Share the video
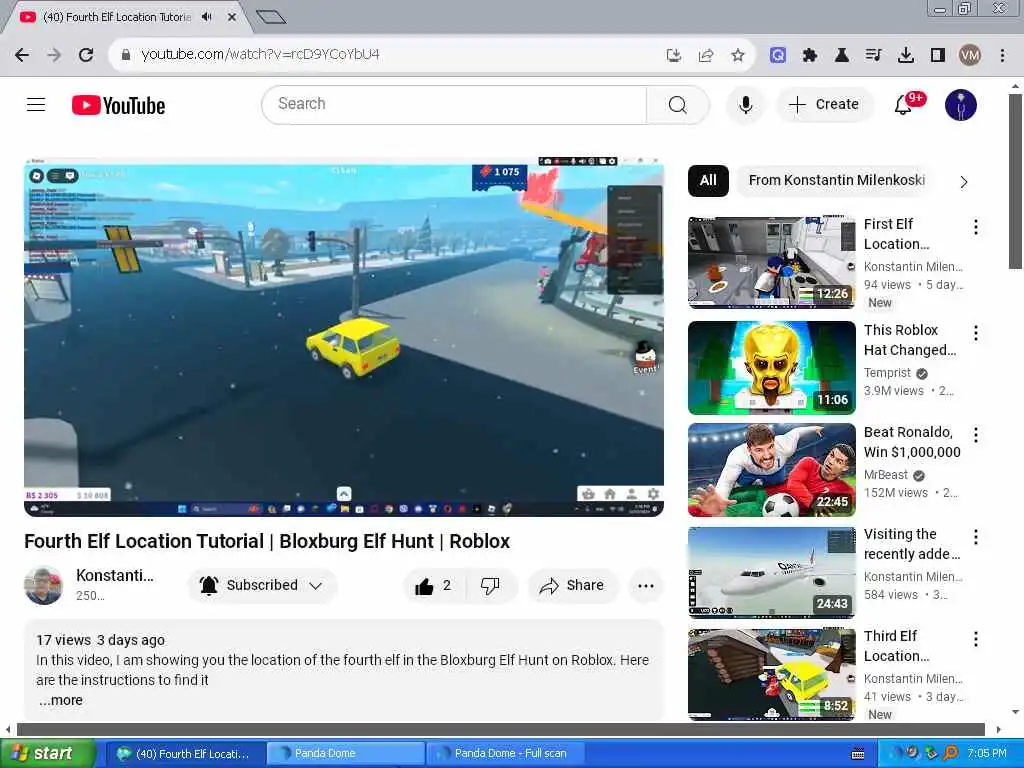 click(571, 586)
